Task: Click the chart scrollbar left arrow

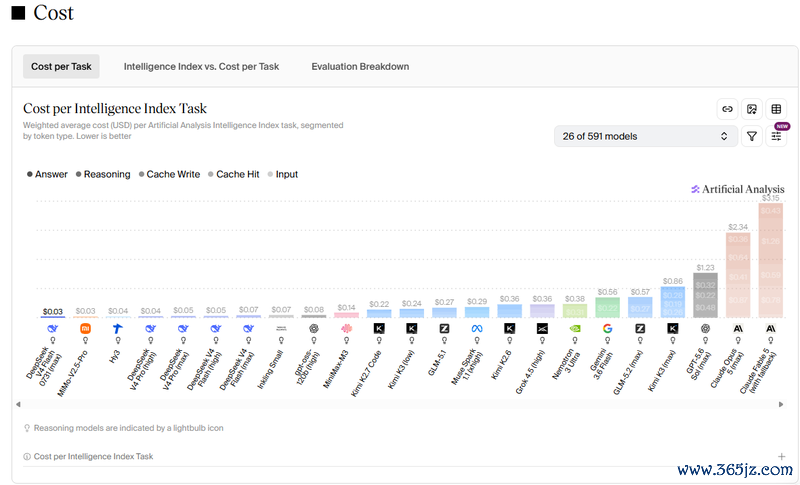Action: [x=18, y=404]
